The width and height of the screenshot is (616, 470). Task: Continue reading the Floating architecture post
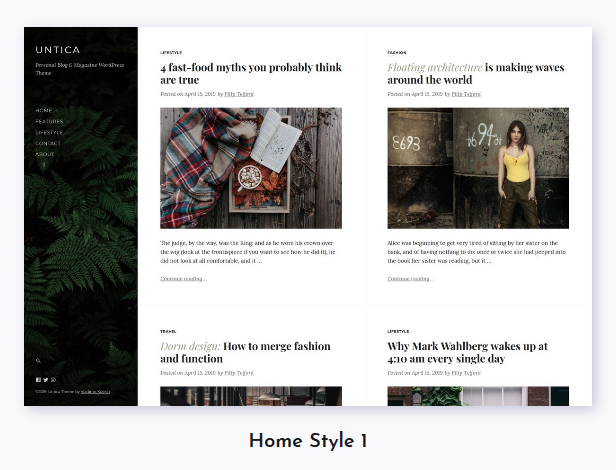(x=411, y=279)
